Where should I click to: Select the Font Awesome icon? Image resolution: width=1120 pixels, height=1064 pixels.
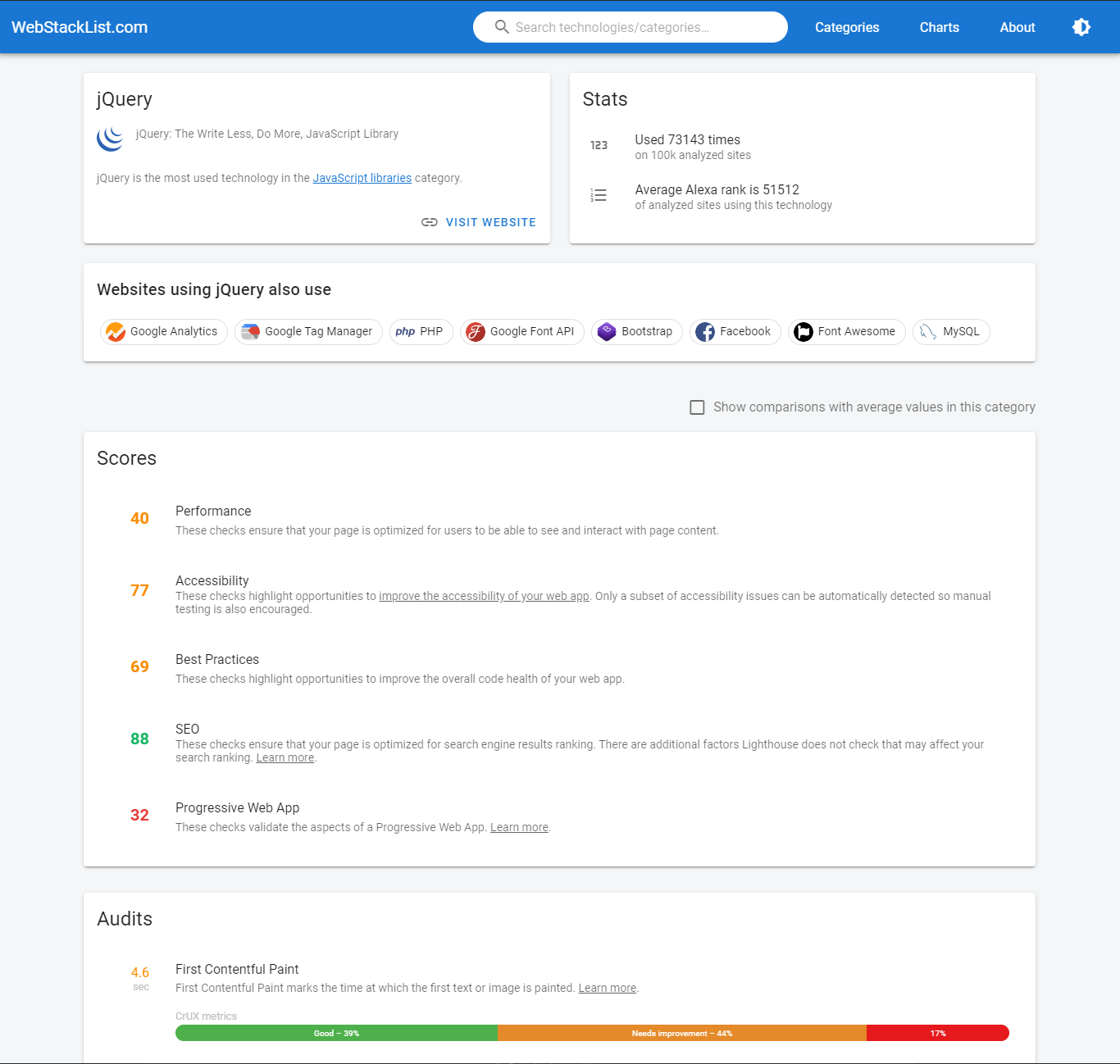coord(804,332)
